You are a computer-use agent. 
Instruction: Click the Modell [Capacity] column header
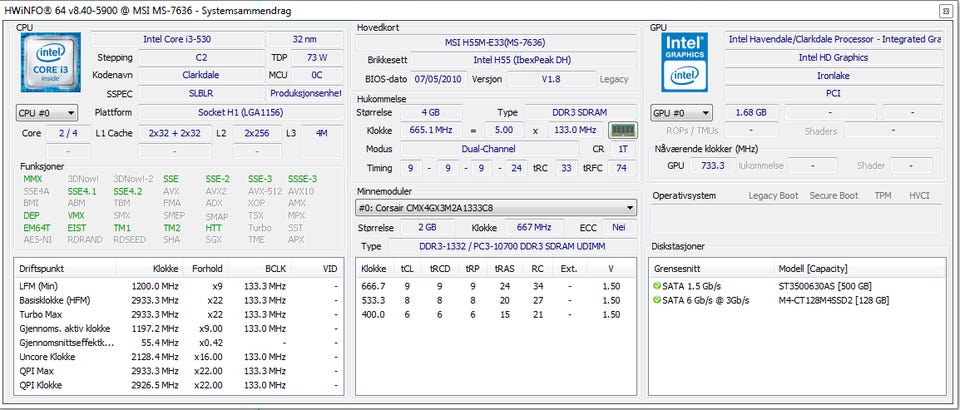[814, 269]
